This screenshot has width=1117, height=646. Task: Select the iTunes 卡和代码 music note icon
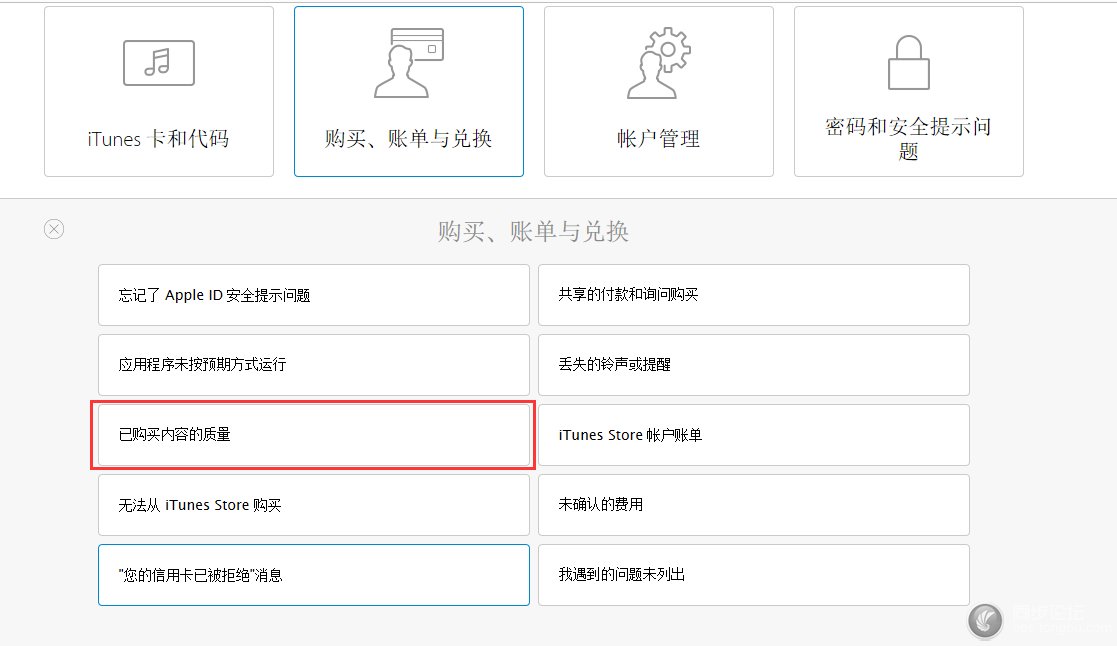pos(158,62)
